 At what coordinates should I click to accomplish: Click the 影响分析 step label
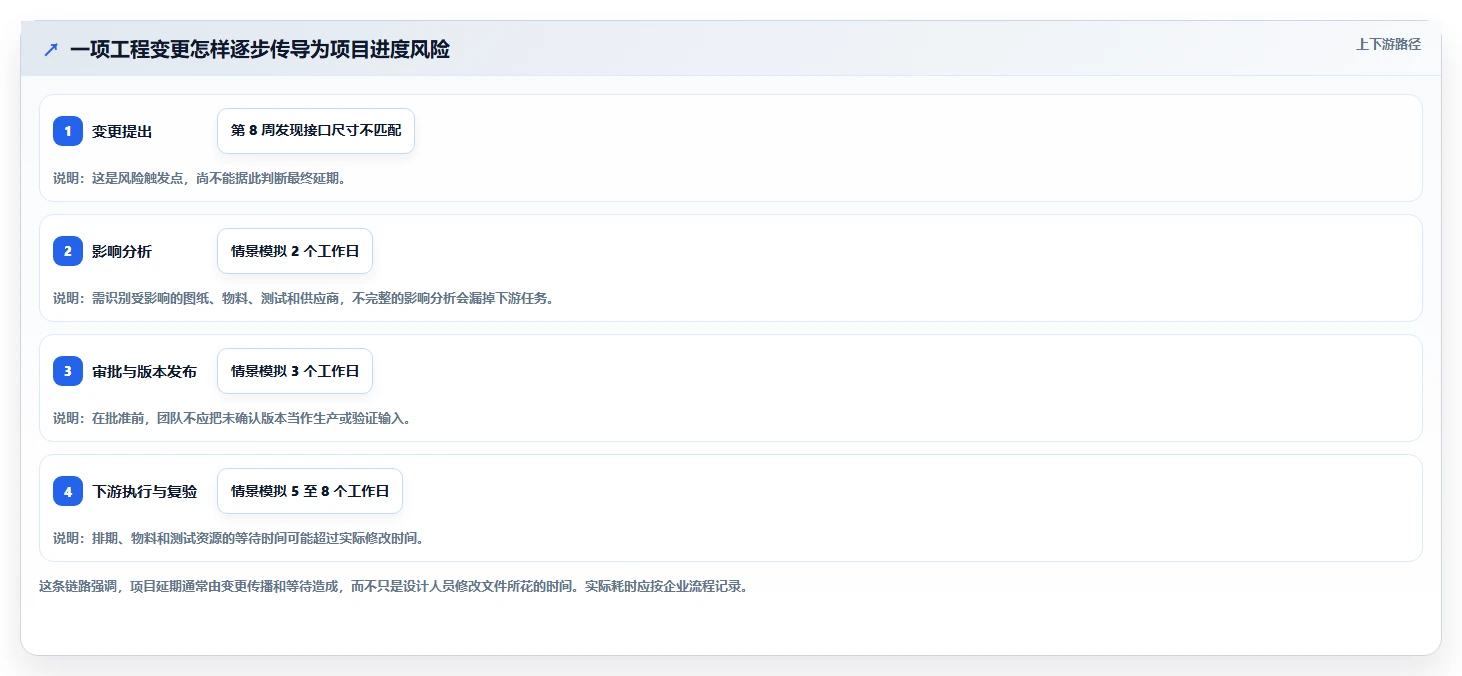[122, 251]
